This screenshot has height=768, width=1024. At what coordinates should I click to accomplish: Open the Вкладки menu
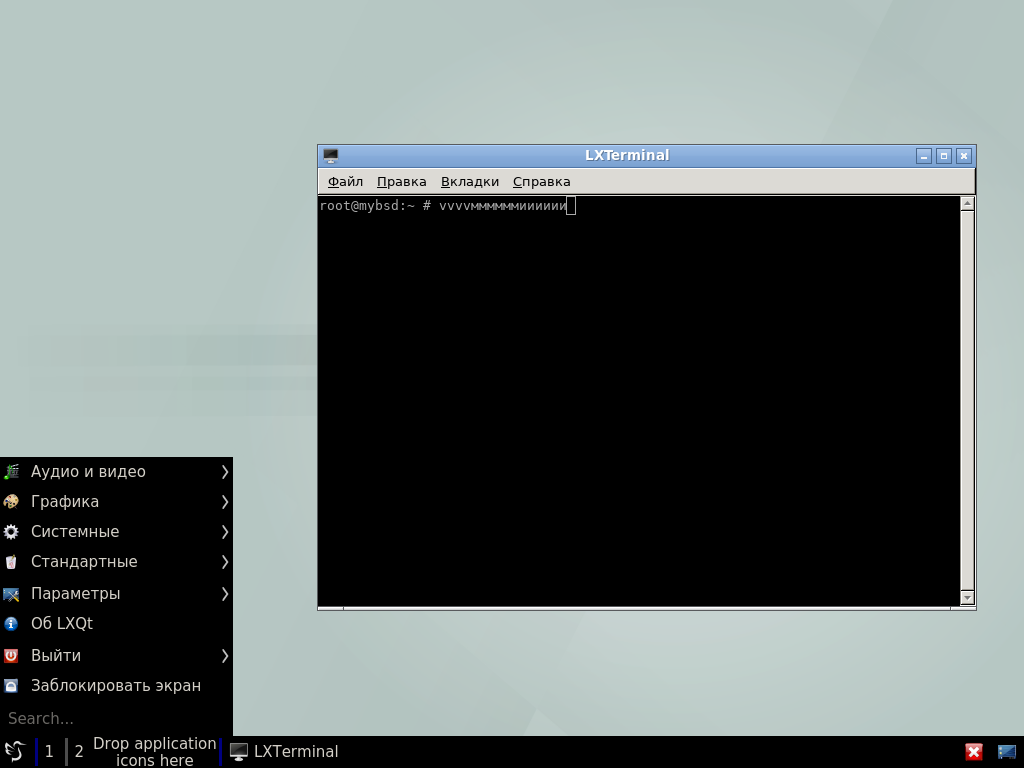pyautogui.click(x=469, y=182)
